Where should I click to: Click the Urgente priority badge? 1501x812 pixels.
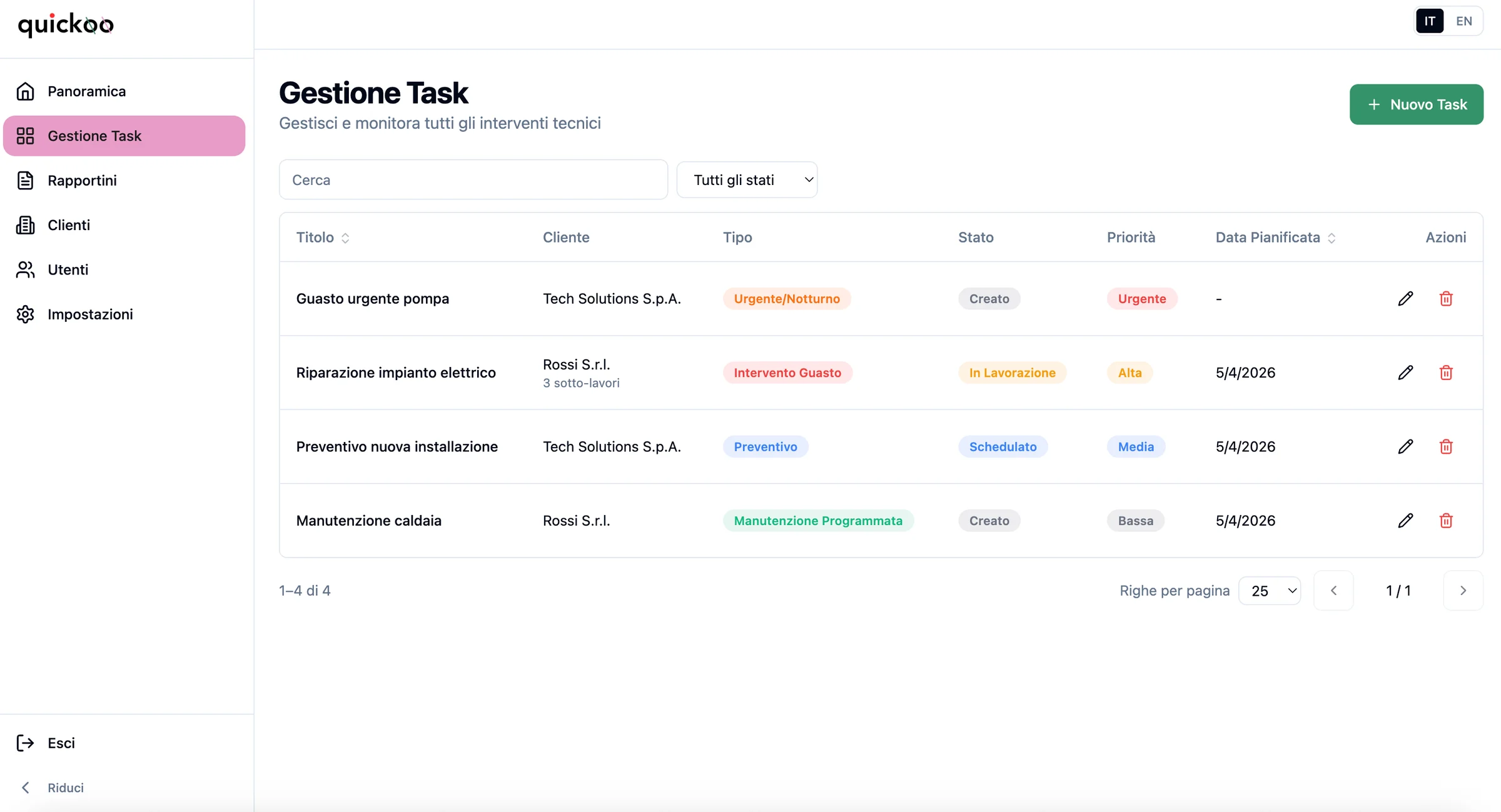pyautogui.click(x=1142, y=299)
